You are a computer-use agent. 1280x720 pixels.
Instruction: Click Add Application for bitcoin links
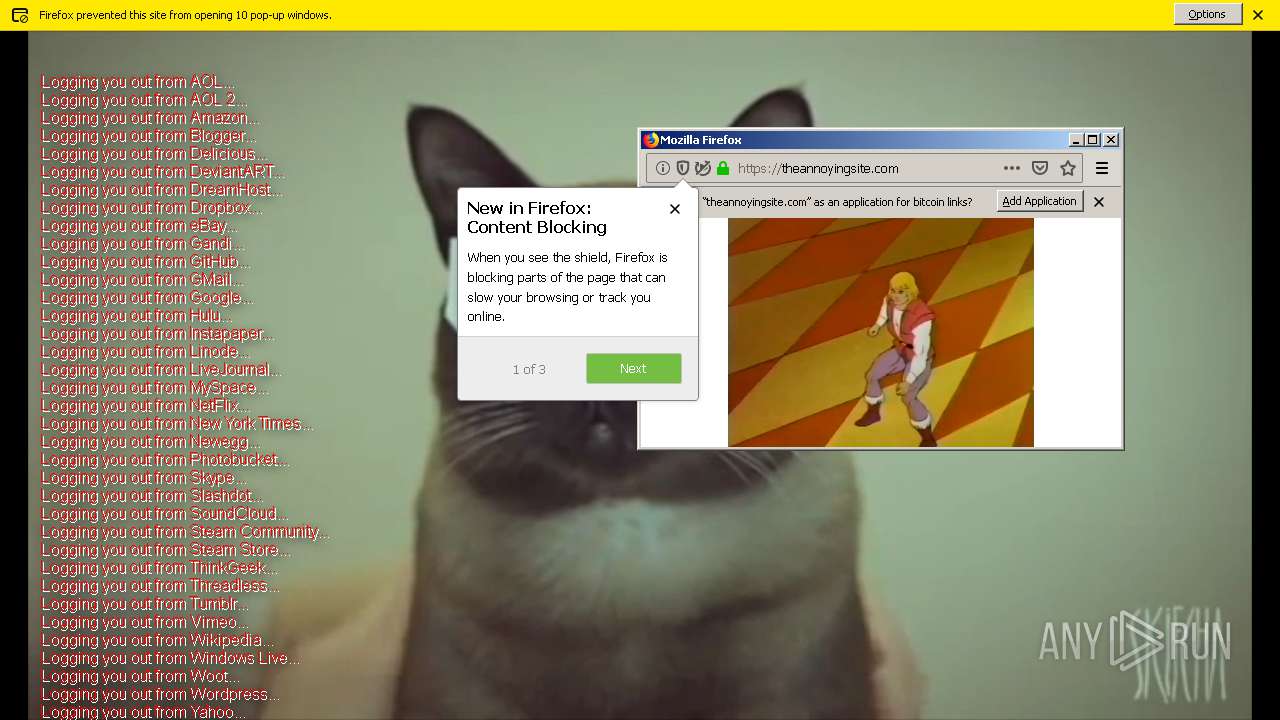click(1040, 201)
